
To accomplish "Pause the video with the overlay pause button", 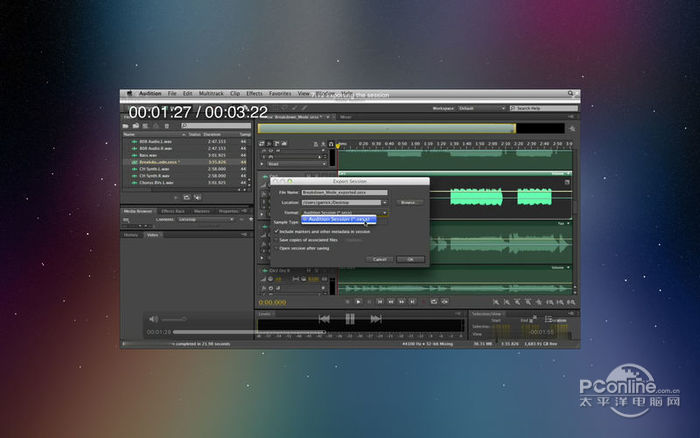I will [x=350, y=319].
